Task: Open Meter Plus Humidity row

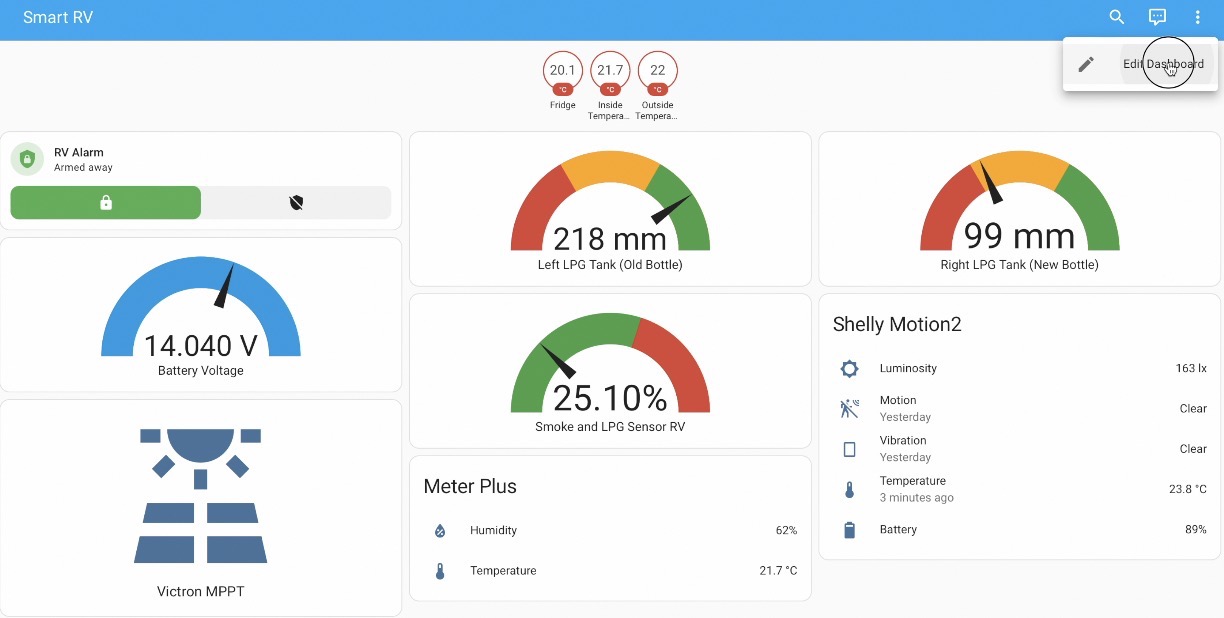Action: (x=610, y=530)
